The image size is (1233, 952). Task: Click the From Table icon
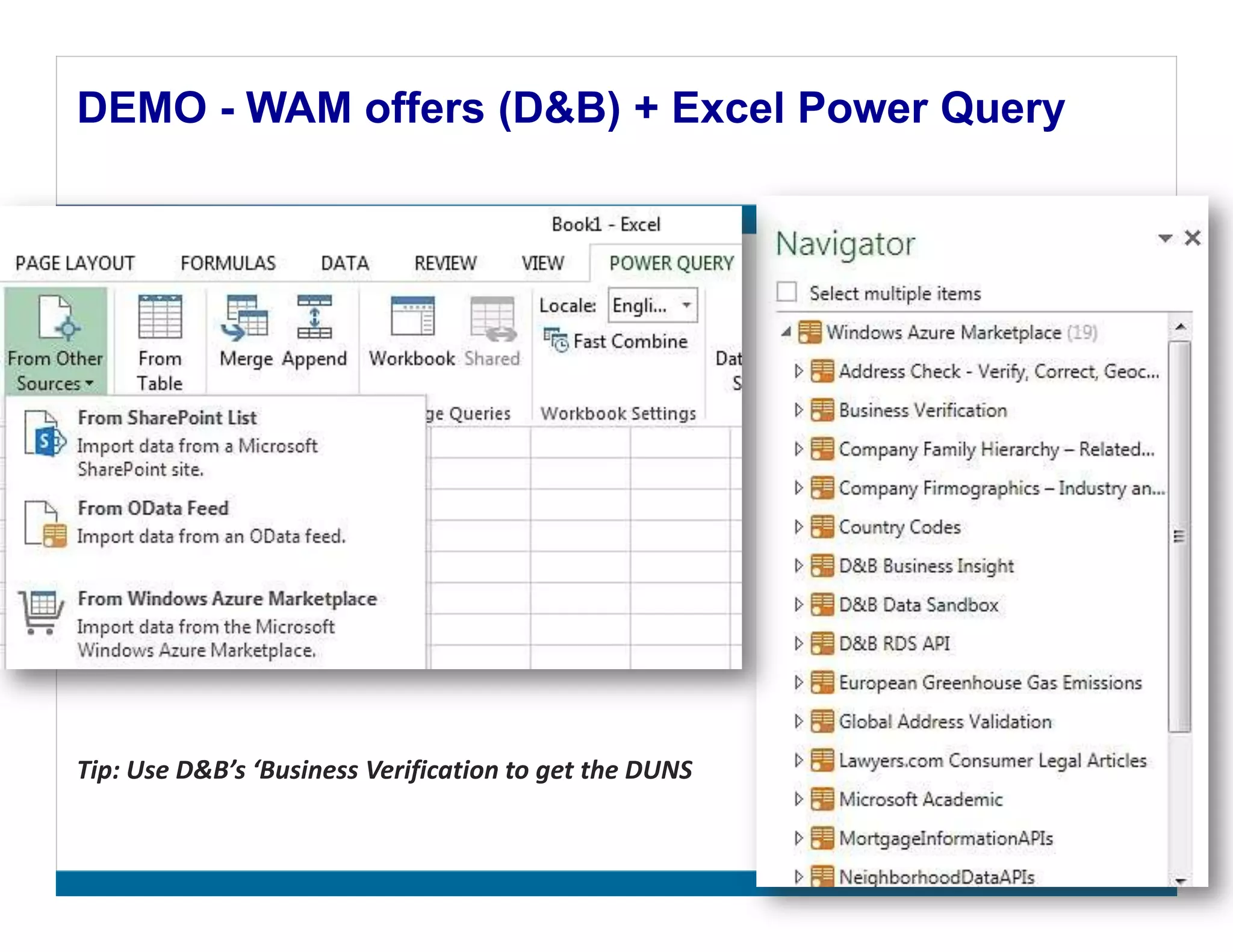[160, 317]
